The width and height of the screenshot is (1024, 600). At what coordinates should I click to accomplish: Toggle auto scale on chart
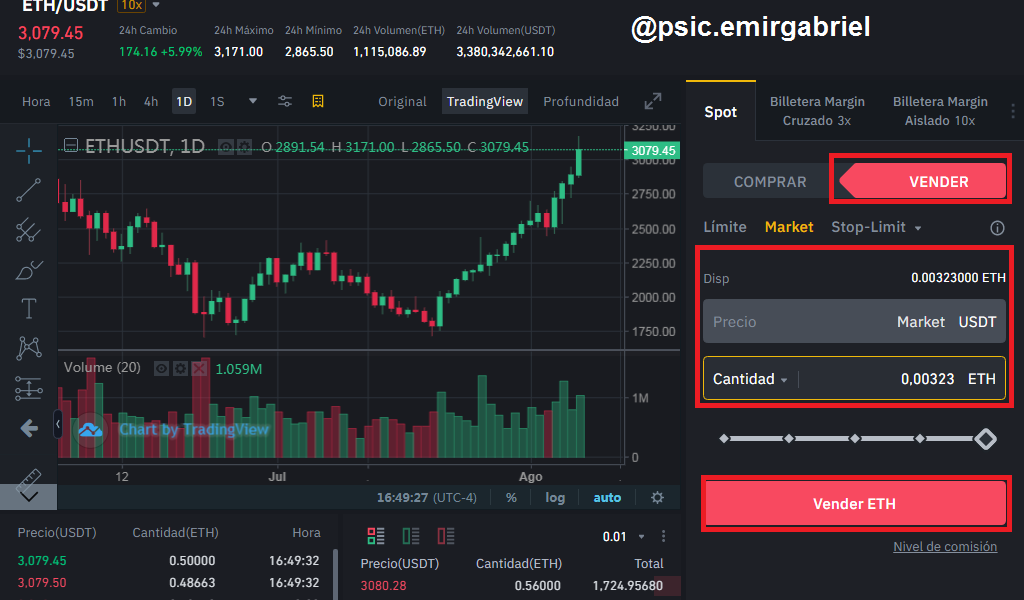[x=607, y=497]
